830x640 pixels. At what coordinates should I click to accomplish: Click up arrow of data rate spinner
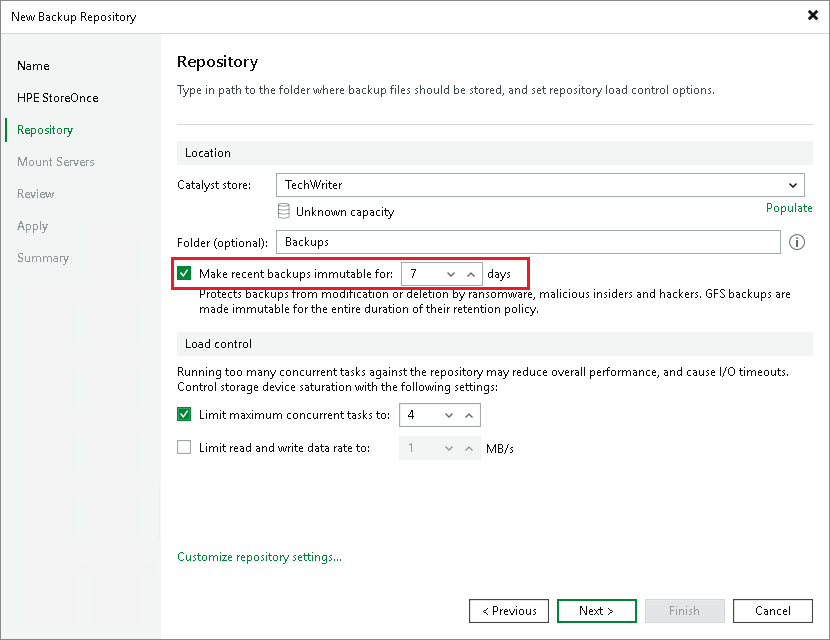tap(468, 448)
